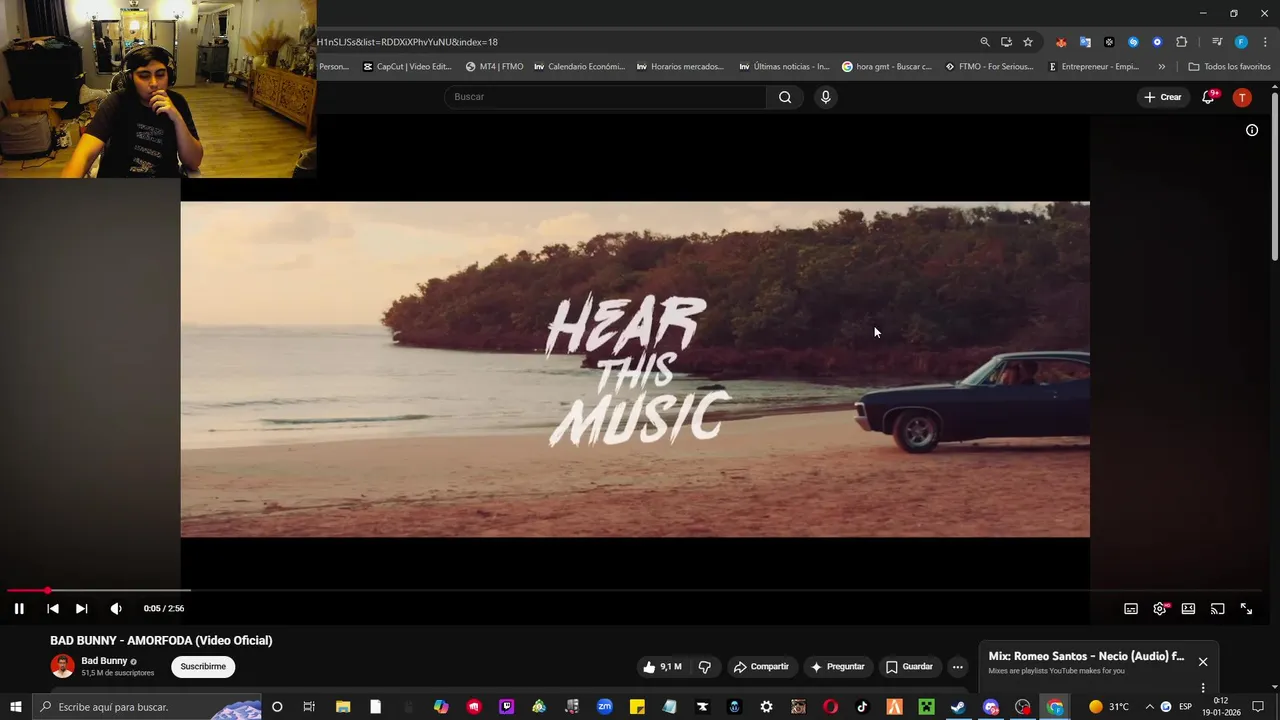1280x720 pixels.
Task: Open the Windows Start menu
Action: click(16, 707)
